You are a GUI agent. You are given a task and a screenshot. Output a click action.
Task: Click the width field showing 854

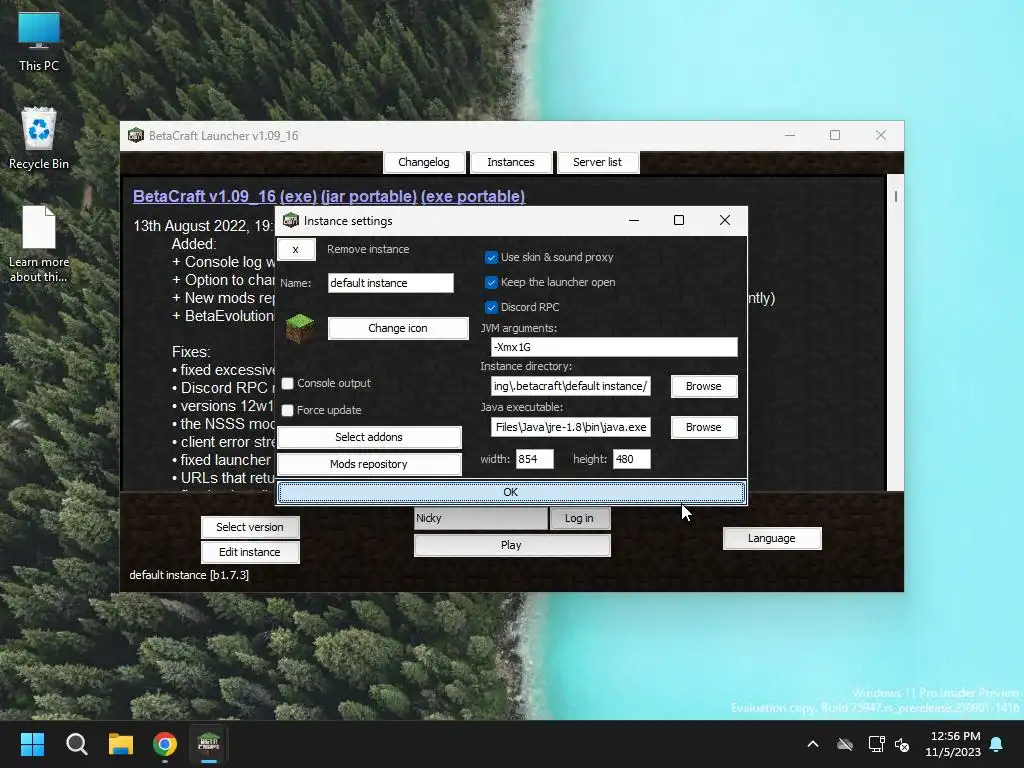tap(534, 459)
